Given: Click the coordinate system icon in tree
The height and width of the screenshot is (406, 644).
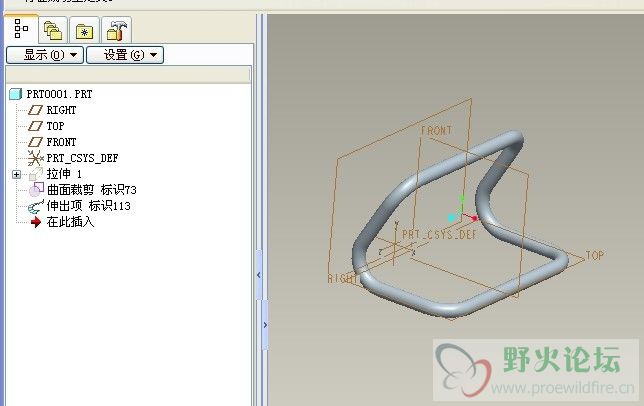Looking at the screenshot, I should tap(35, 158).
